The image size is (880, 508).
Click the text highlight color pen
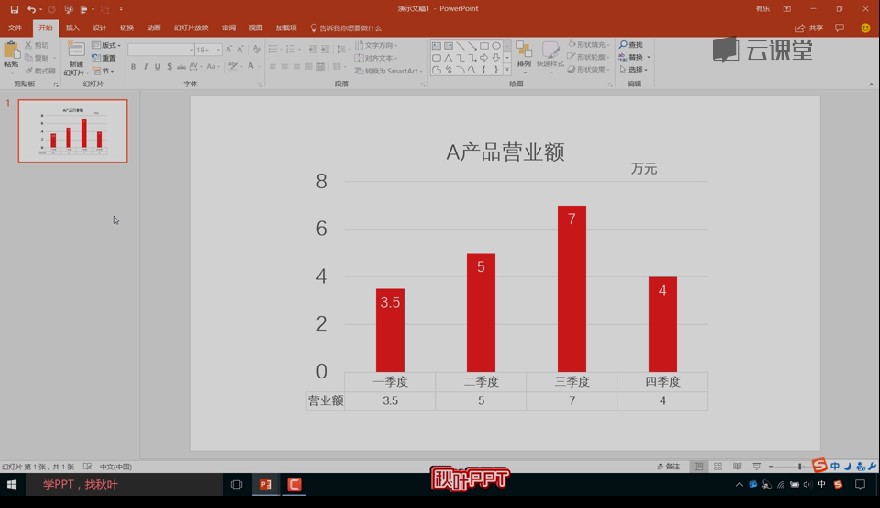[232, 67]
